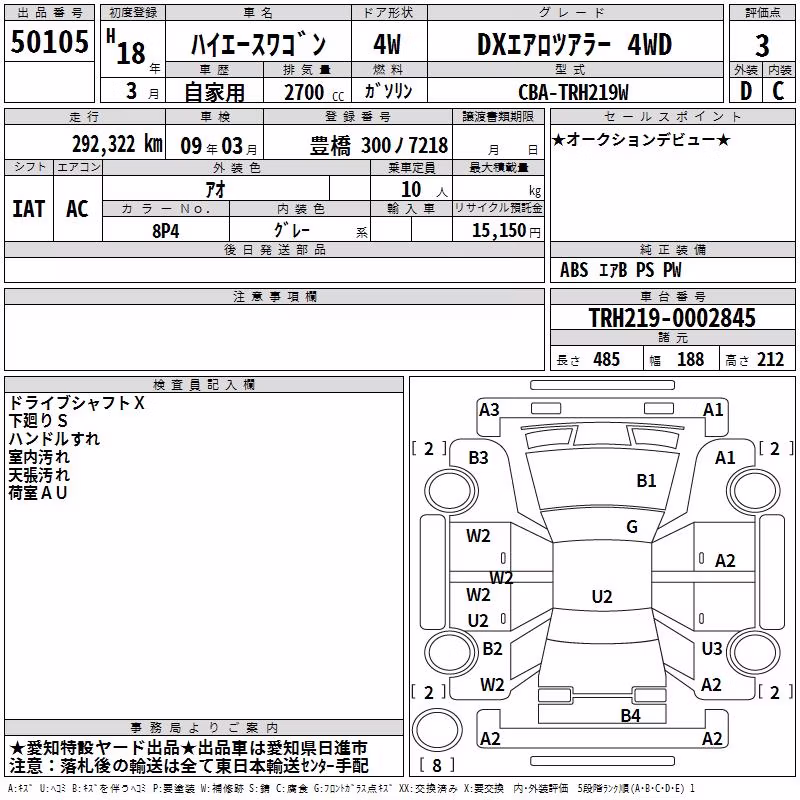Select the vehicle history 自家用

pos(214,92)
